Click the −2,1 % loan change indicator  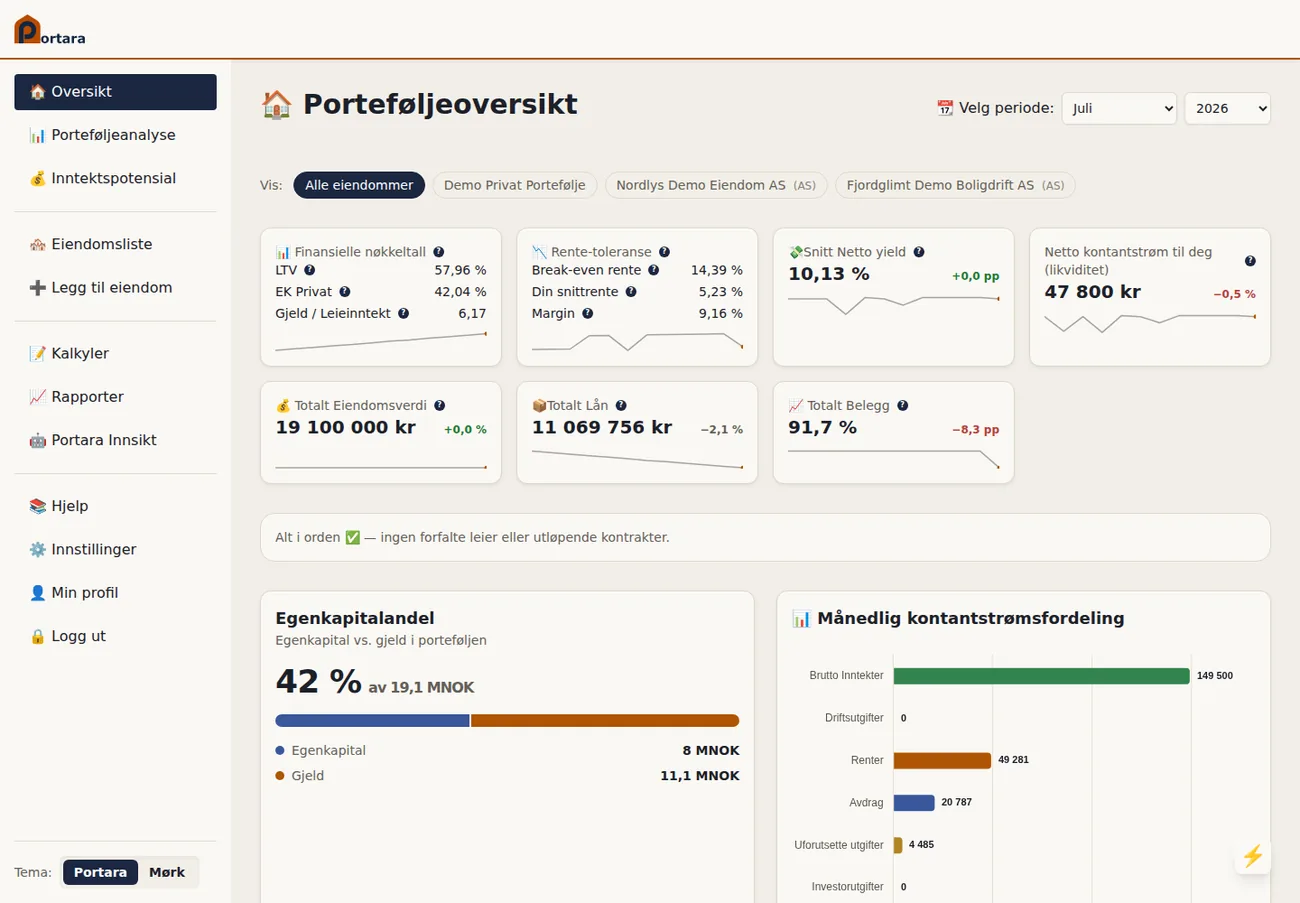722,430
